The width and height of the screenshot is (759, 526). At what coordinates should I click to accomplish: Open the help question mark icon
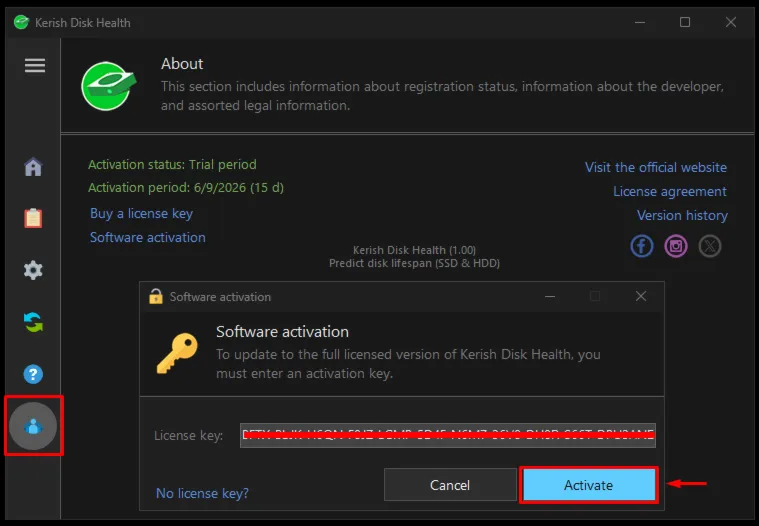coord(33,374)
